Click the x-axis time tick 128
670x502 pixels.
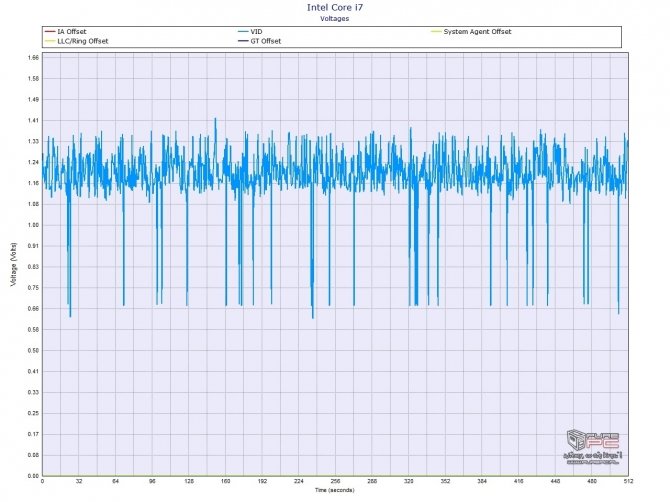189,481
